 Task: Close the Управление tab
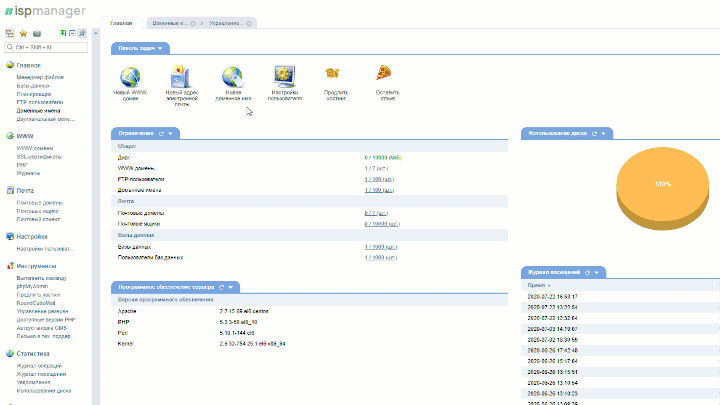tap(249, 23)
